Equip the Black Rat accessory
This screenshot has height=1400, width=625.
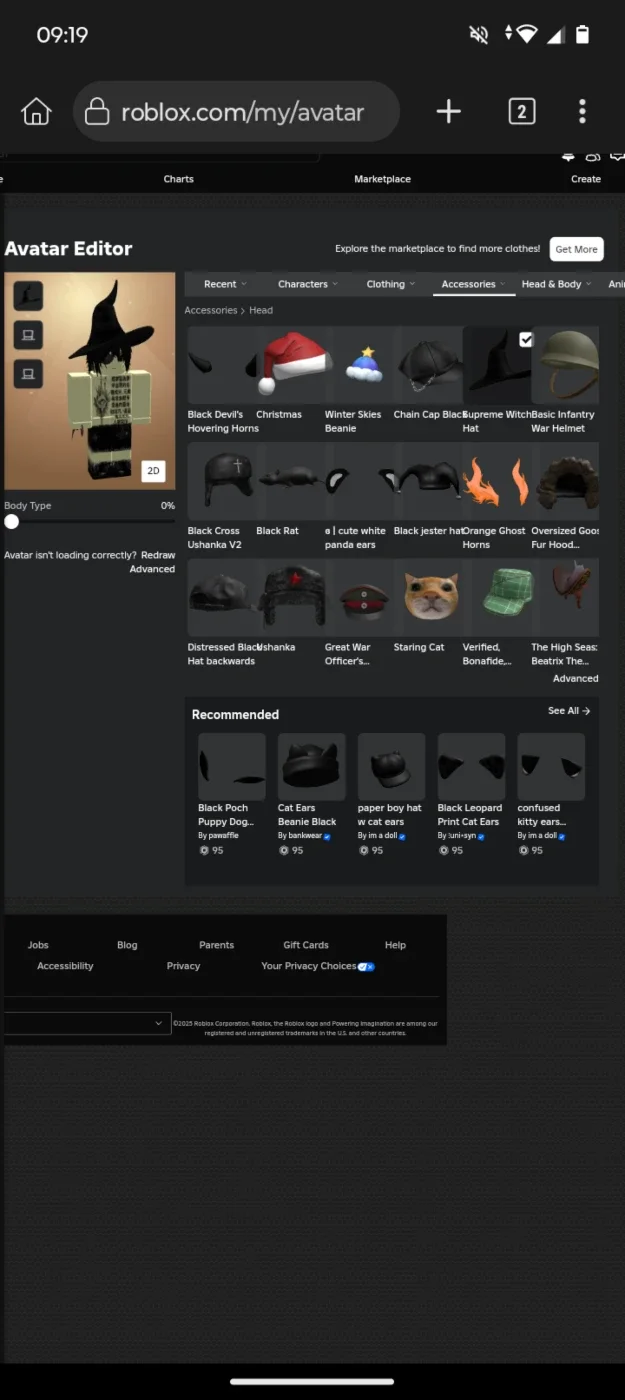pos(290,481)
